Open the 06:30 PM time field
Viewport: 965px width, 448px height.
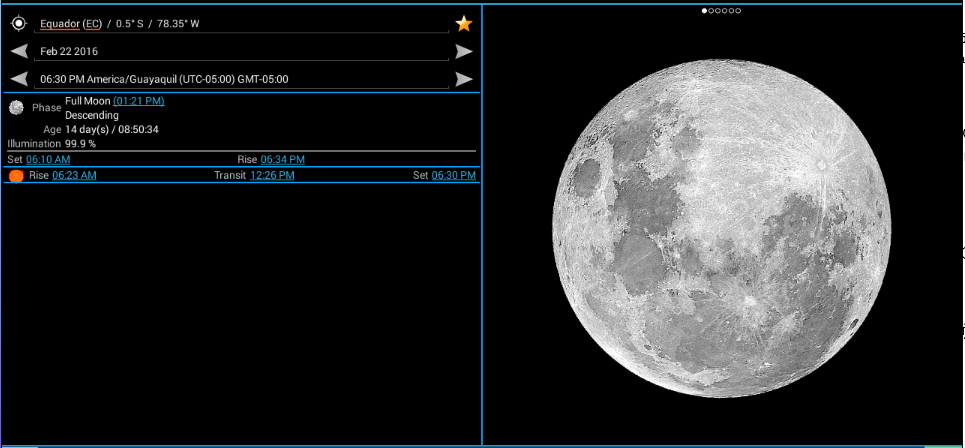tap(241, 79)
